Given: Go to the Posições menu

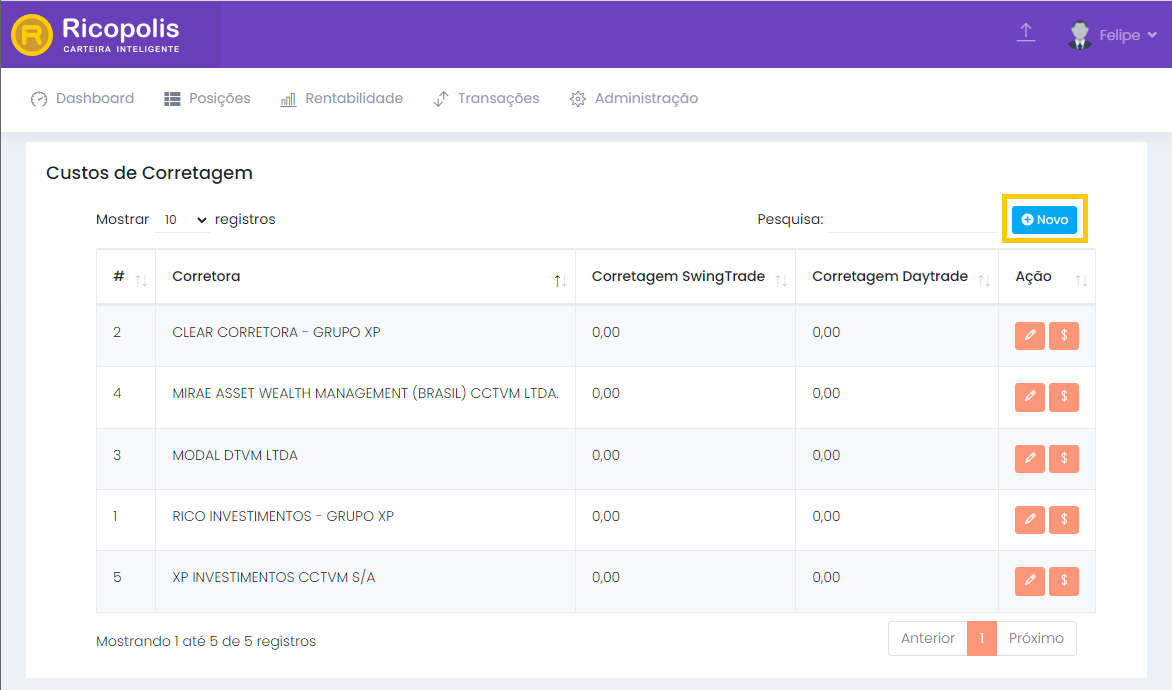Looking at the screenshot, I should 207,99.
